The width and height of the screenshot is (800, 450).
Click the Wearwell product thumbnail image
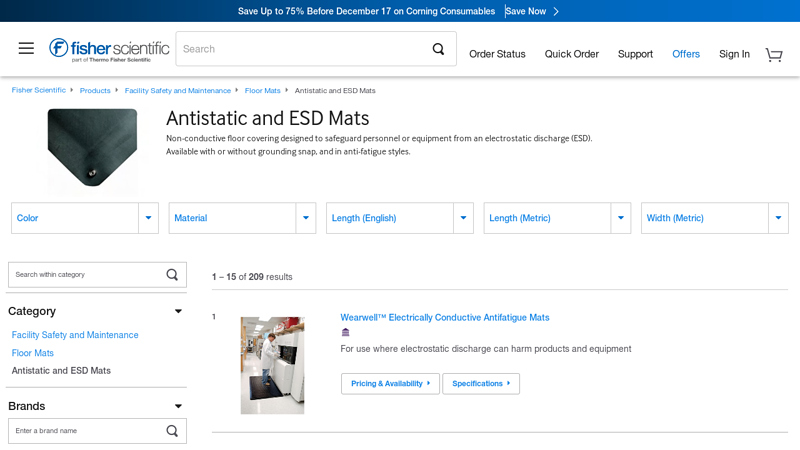coord(272,365)
